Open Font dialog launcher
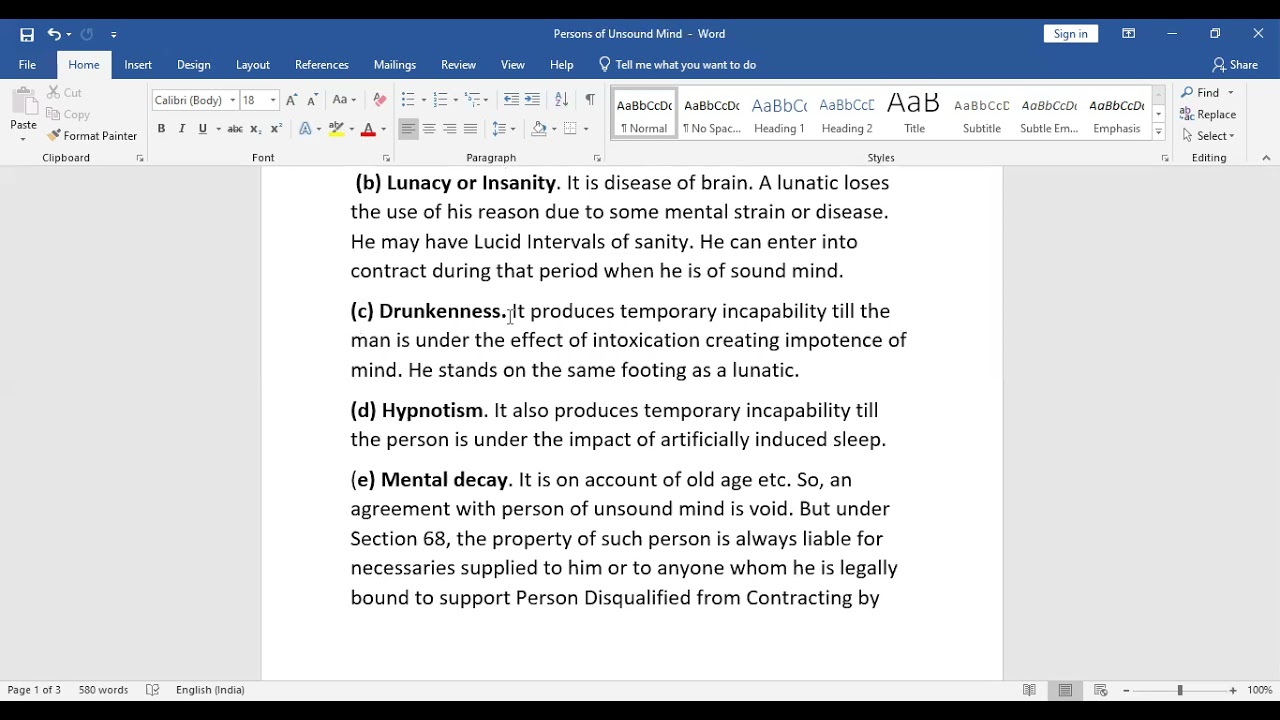Viewport: 1280px width, 720px height. pyautogui.click(x=386, y=158)
